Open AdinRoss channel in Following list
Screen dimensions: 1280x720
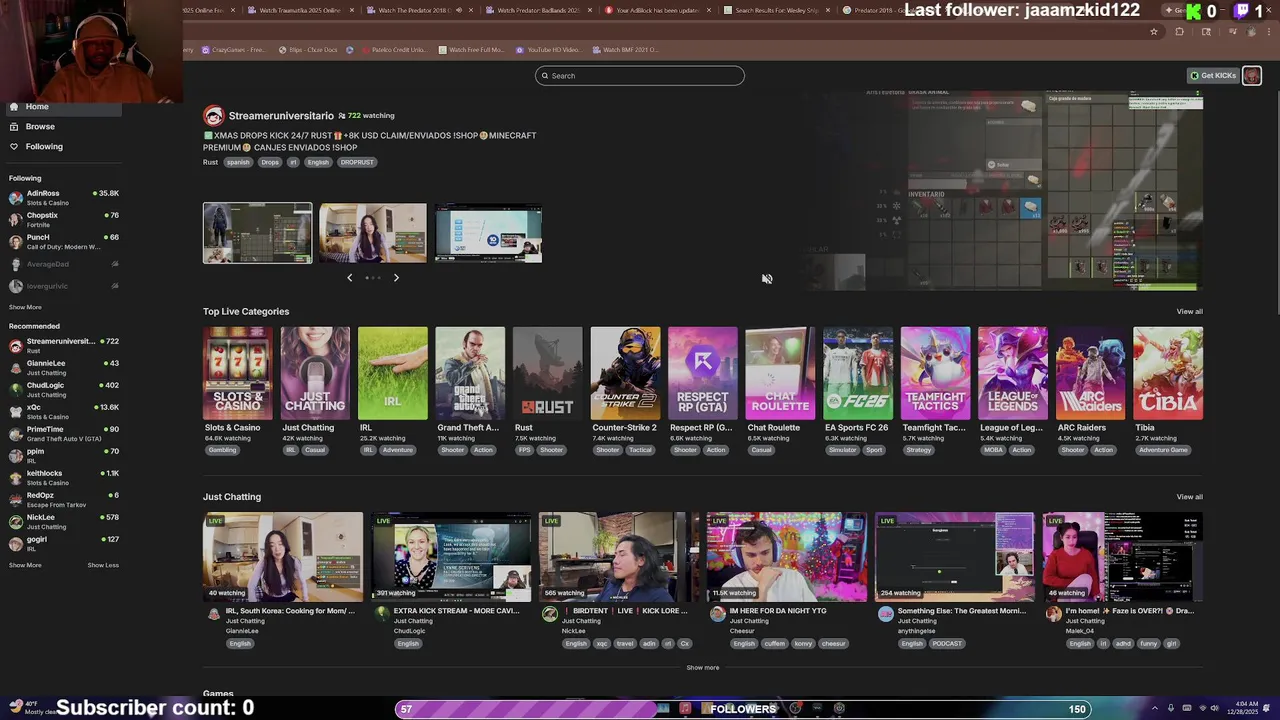(64, 197)
